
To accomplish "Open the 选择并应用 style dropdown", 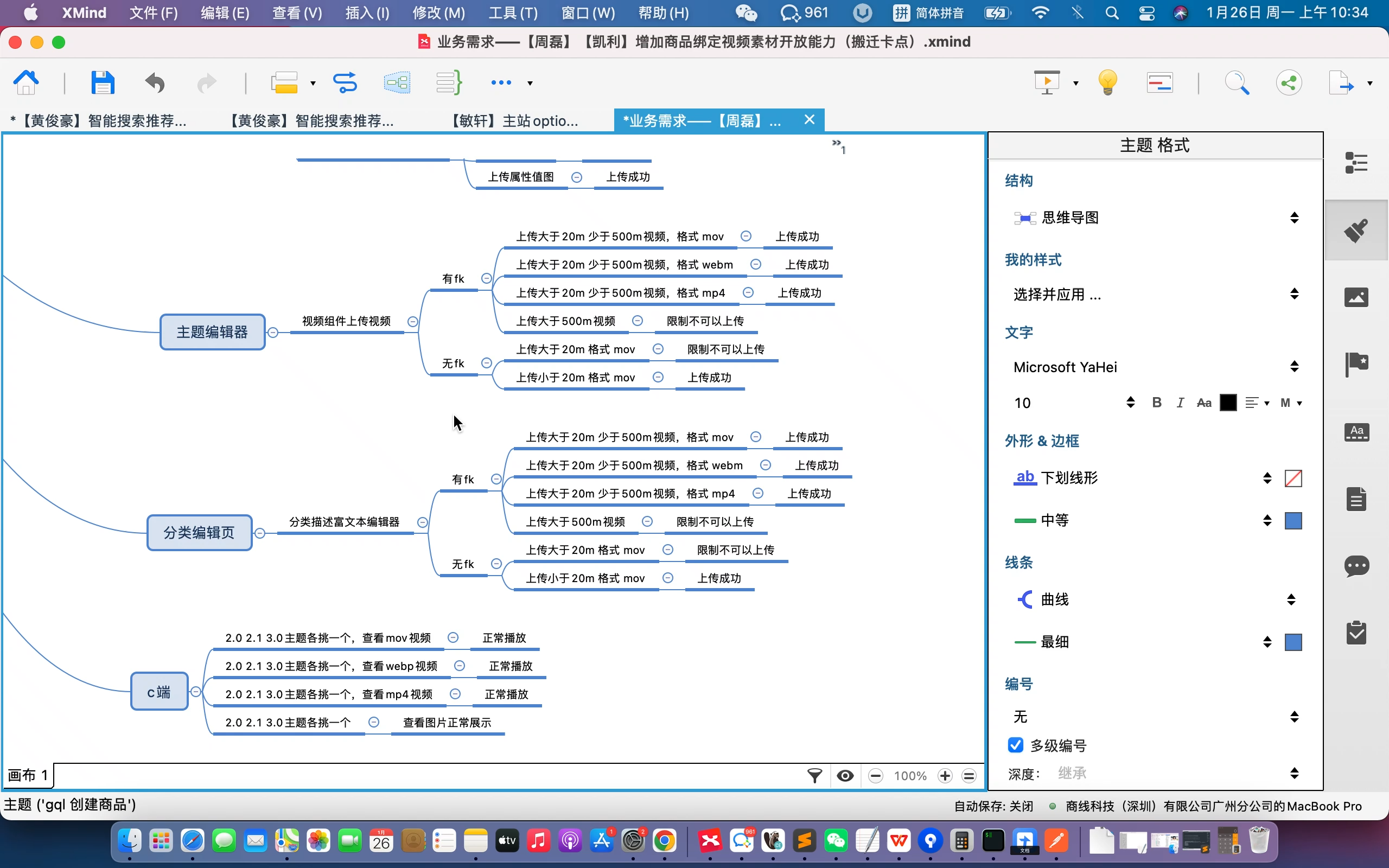I will click(1156, 294).
